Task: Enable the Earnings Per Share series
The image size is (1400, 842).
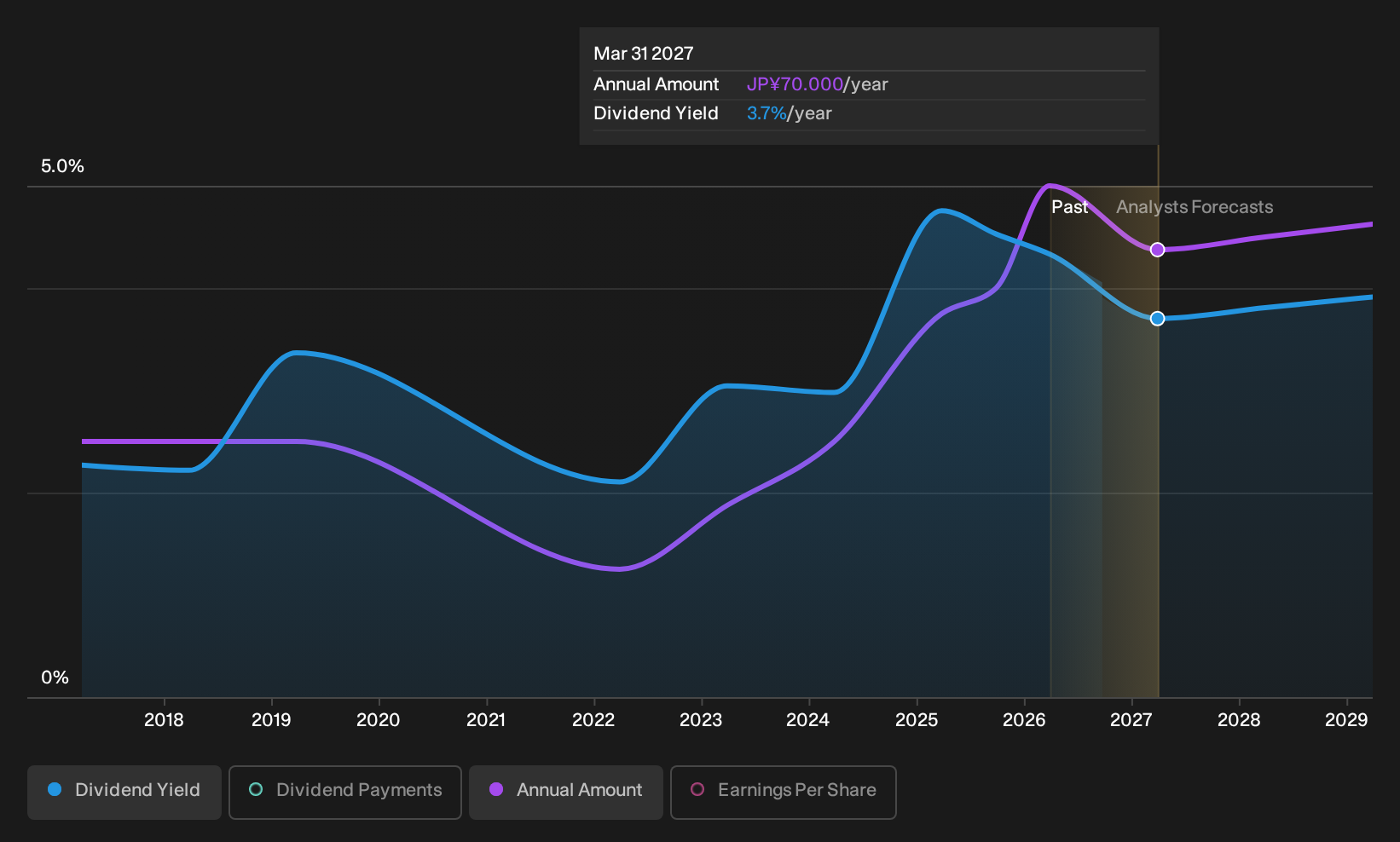Action: point(784,792)
